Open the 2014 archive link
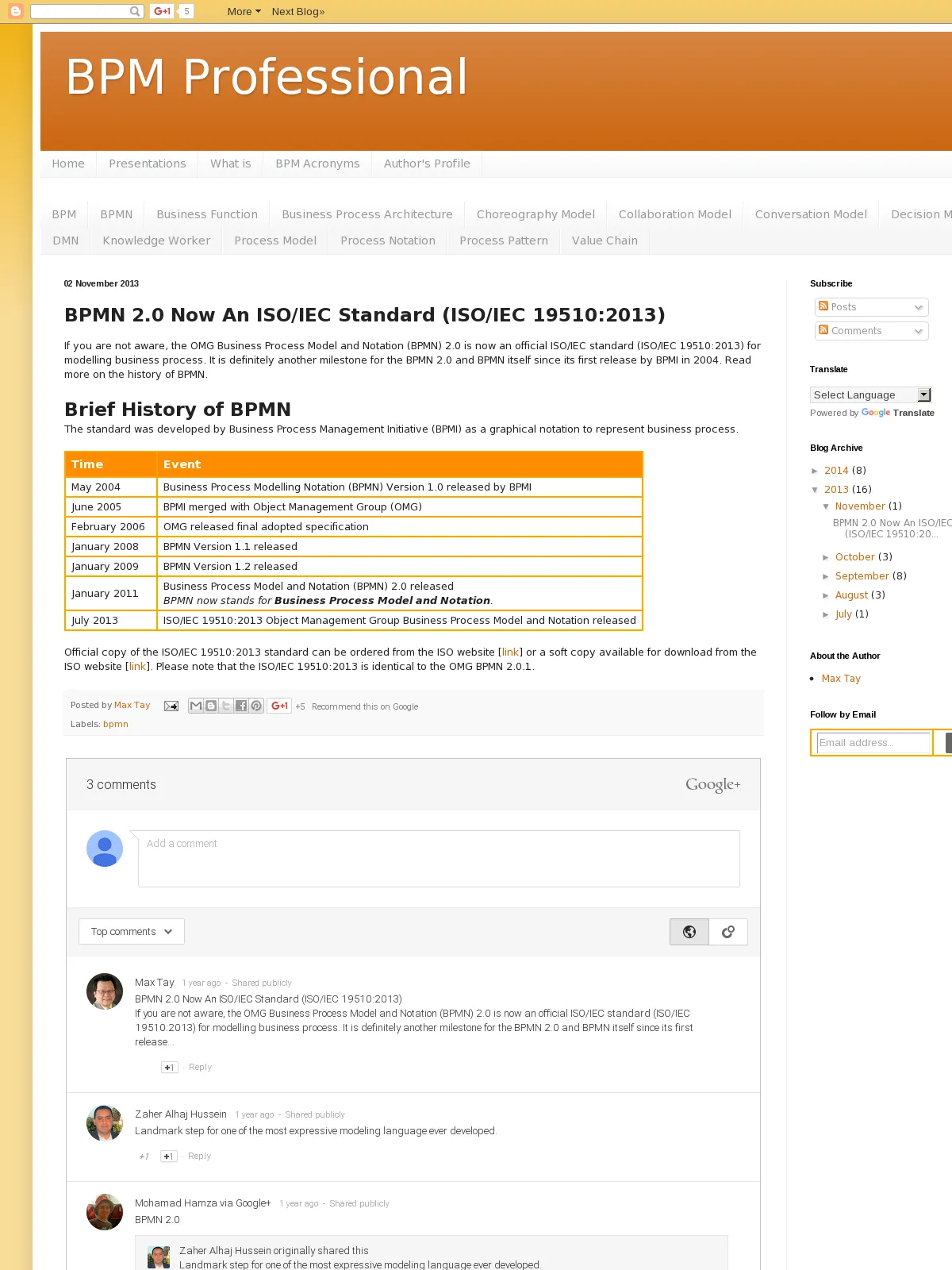The image size is (952, 1270). click(x=836, y=471)
